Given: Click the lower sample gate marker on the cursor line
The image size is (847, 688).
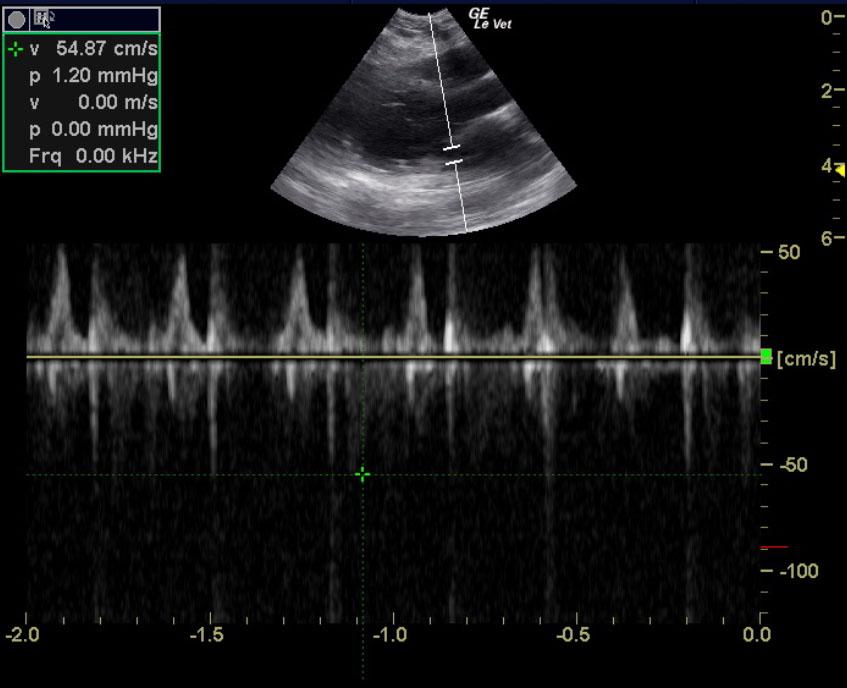Looking at the screenshot, I should [x=454, y=162].
